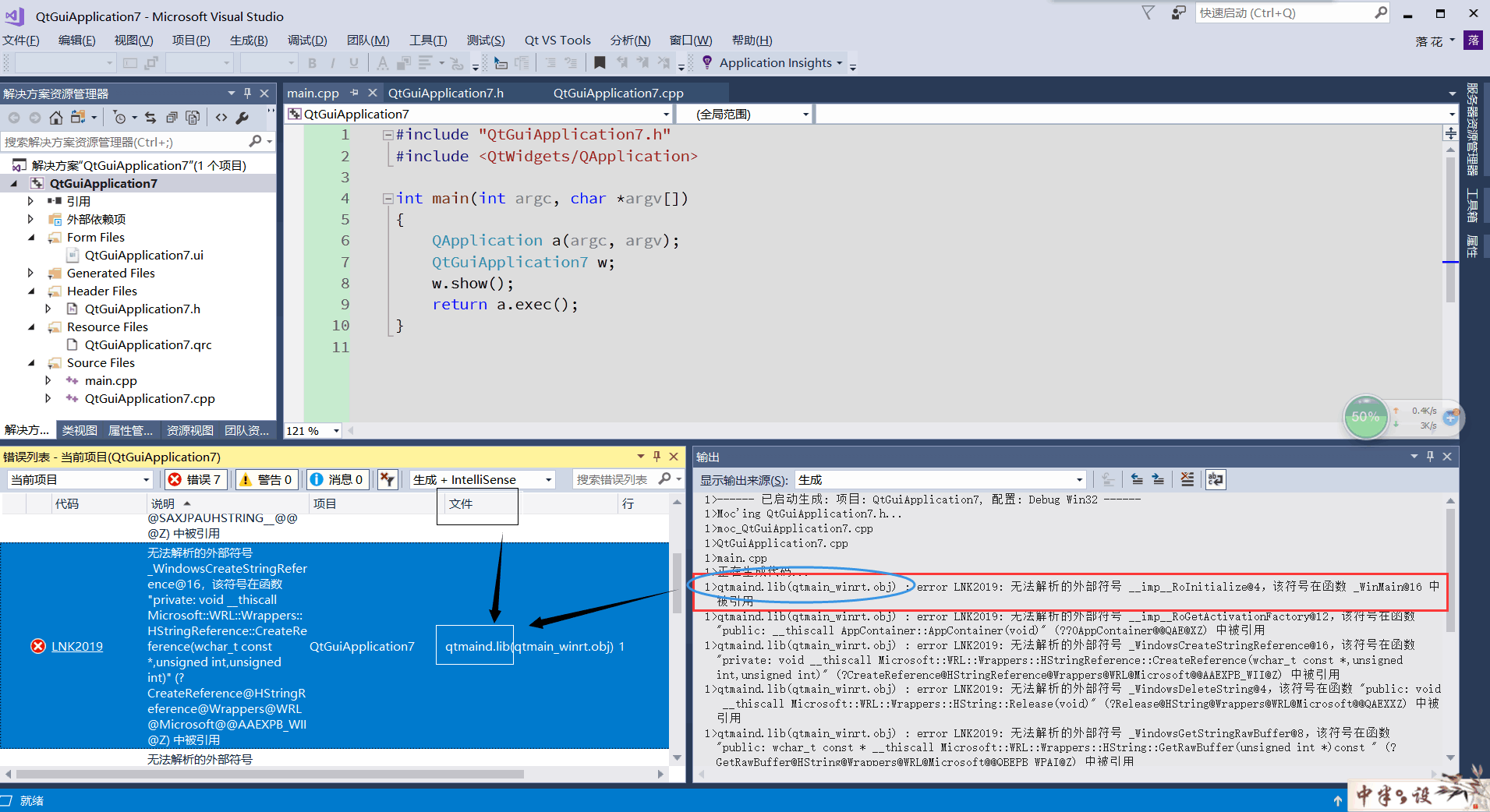Click Go to Previous Message icon in Output
Image resolution: width=1490 pixels, height=812 pixels.
click(1138, 479)
